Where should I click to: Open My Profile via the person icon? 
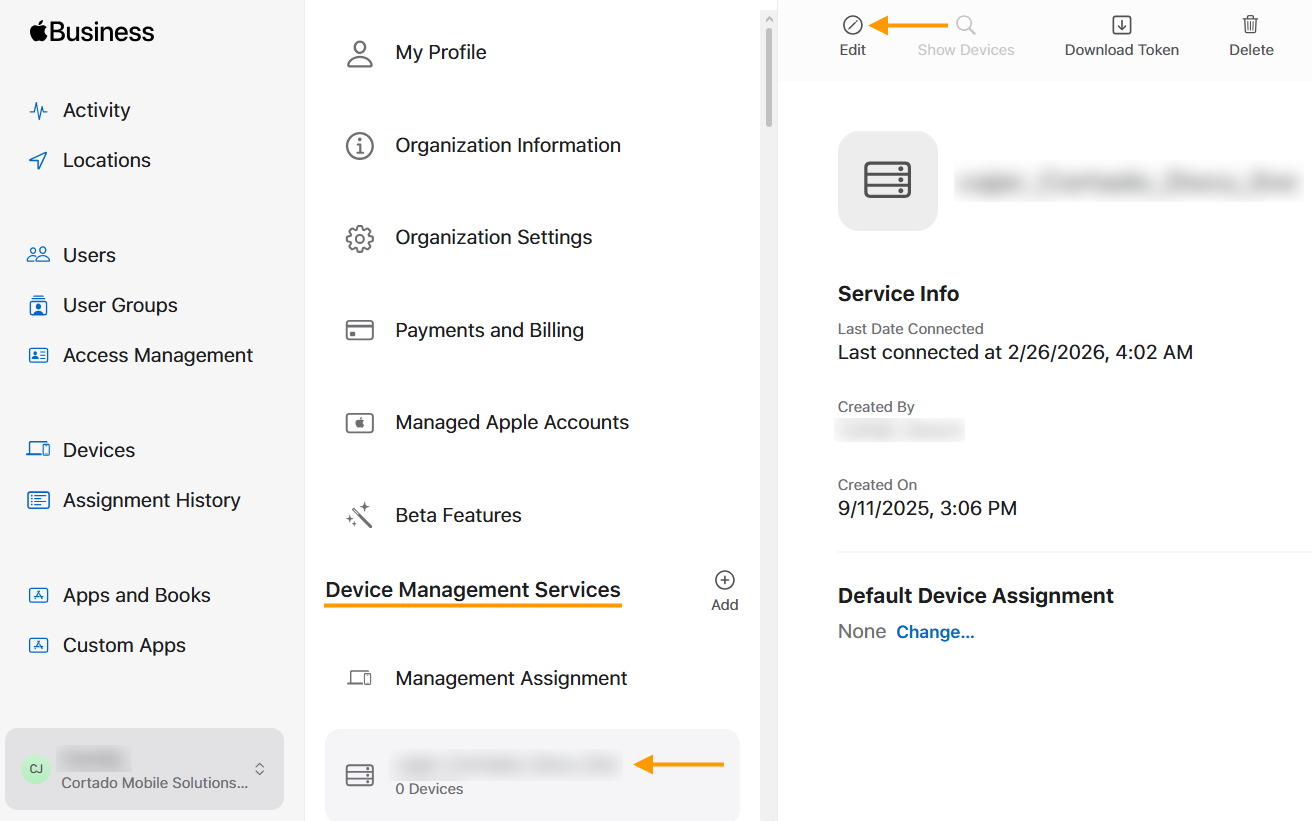click(360, 52)
